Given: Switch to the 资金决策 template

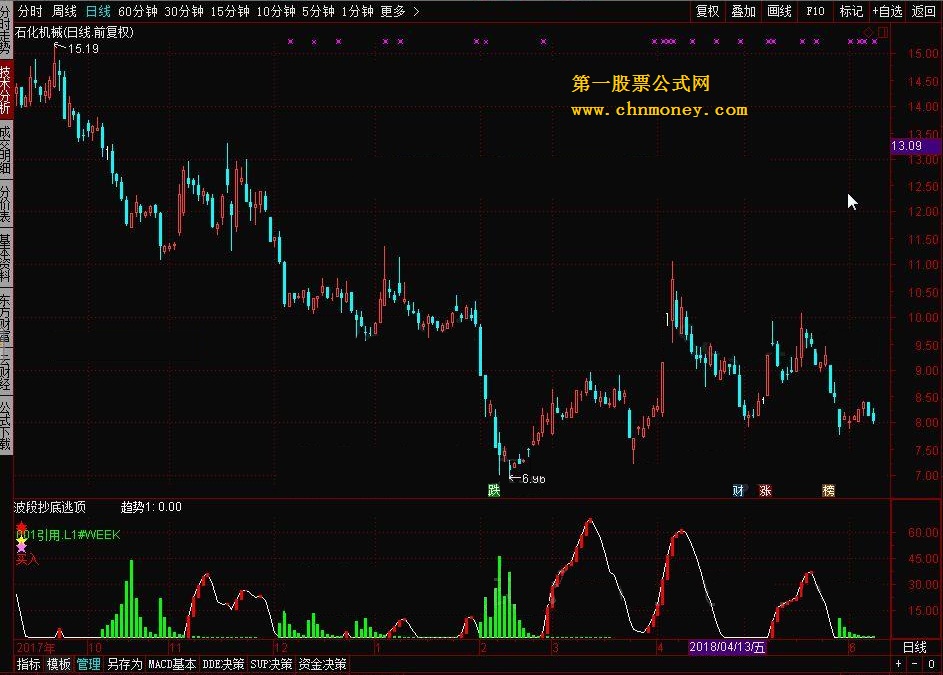Looking at the screenshot, I should click(x=322, y=664).
